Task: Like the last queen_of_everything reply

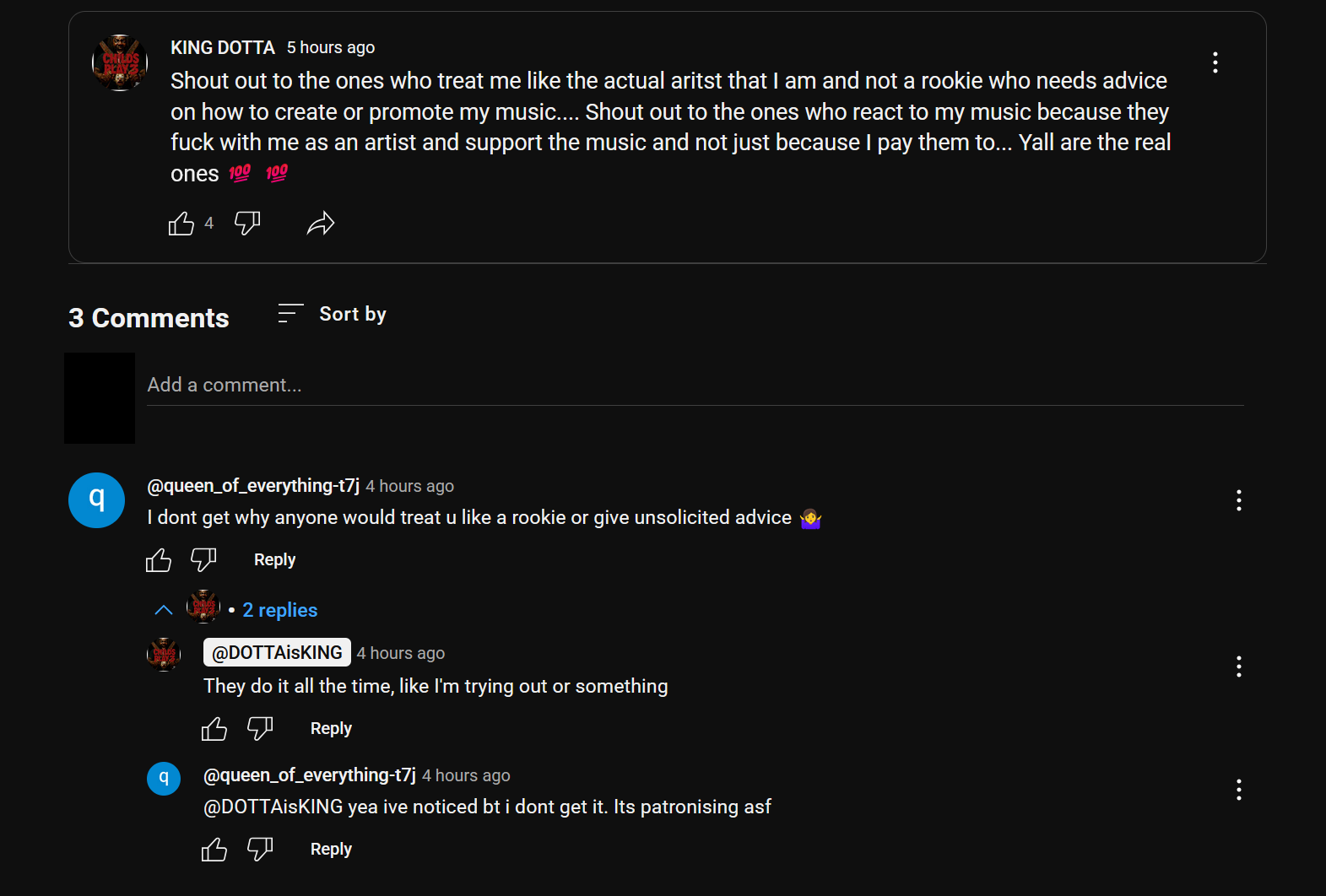Action: [214, 850]
